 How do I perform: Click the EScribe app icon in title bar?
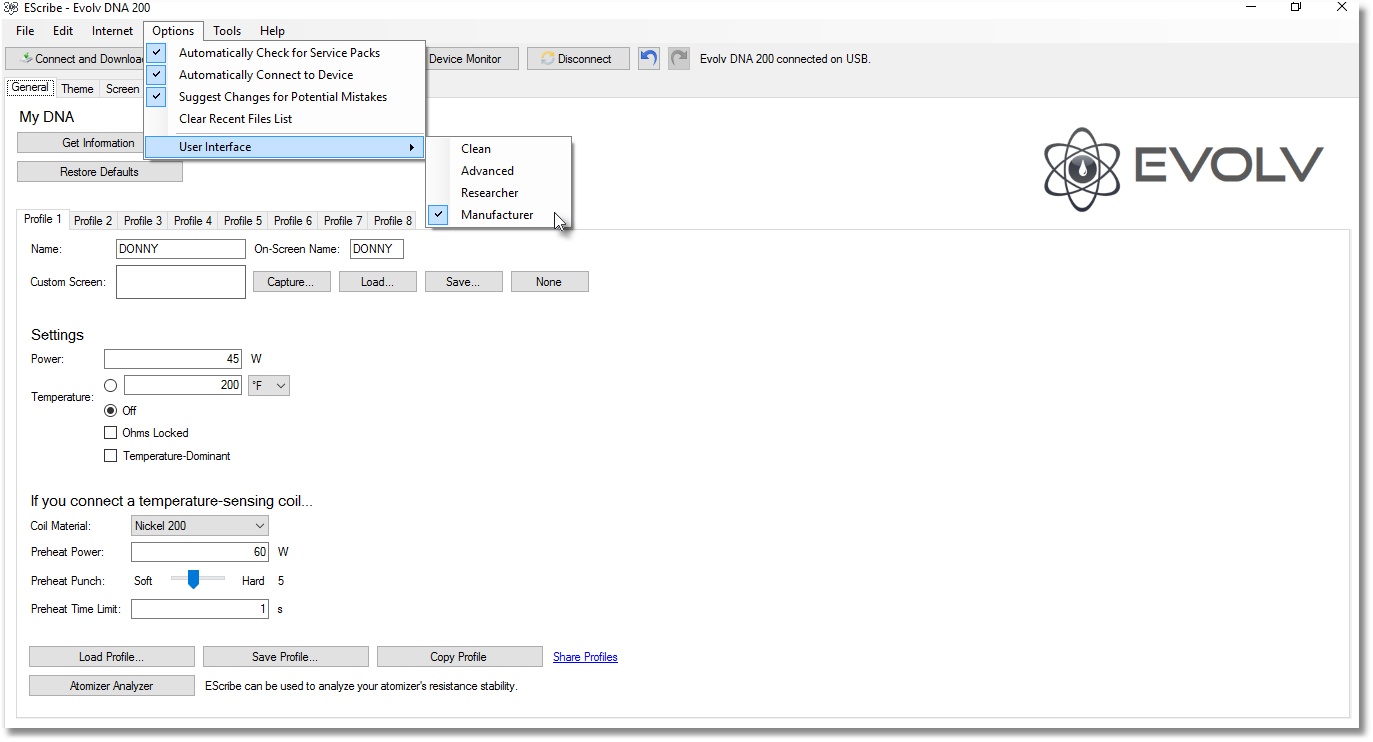[11, 8]
